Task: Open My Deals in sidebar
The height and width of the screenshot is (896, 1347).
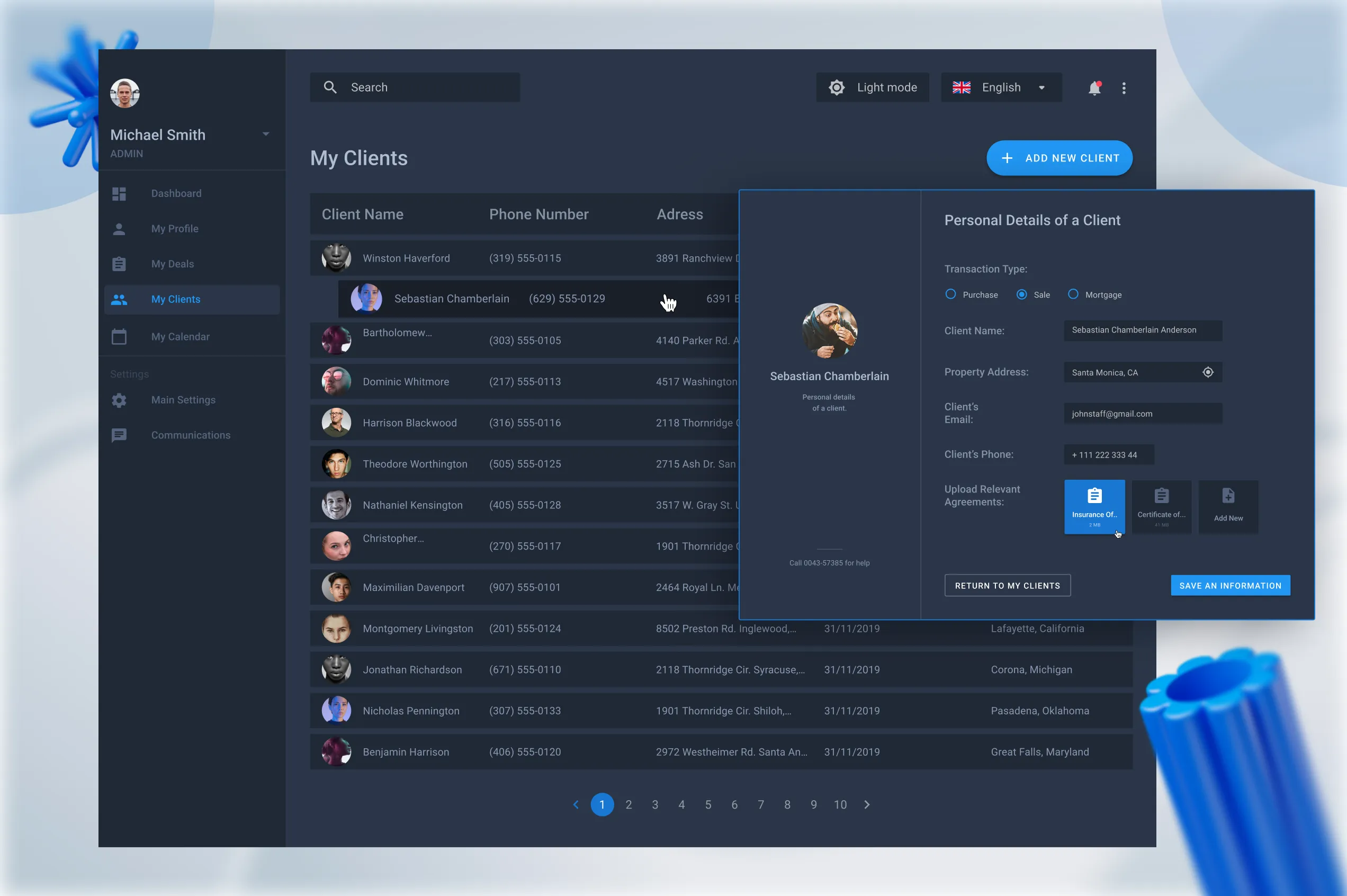Action: [x=173, y=264]
